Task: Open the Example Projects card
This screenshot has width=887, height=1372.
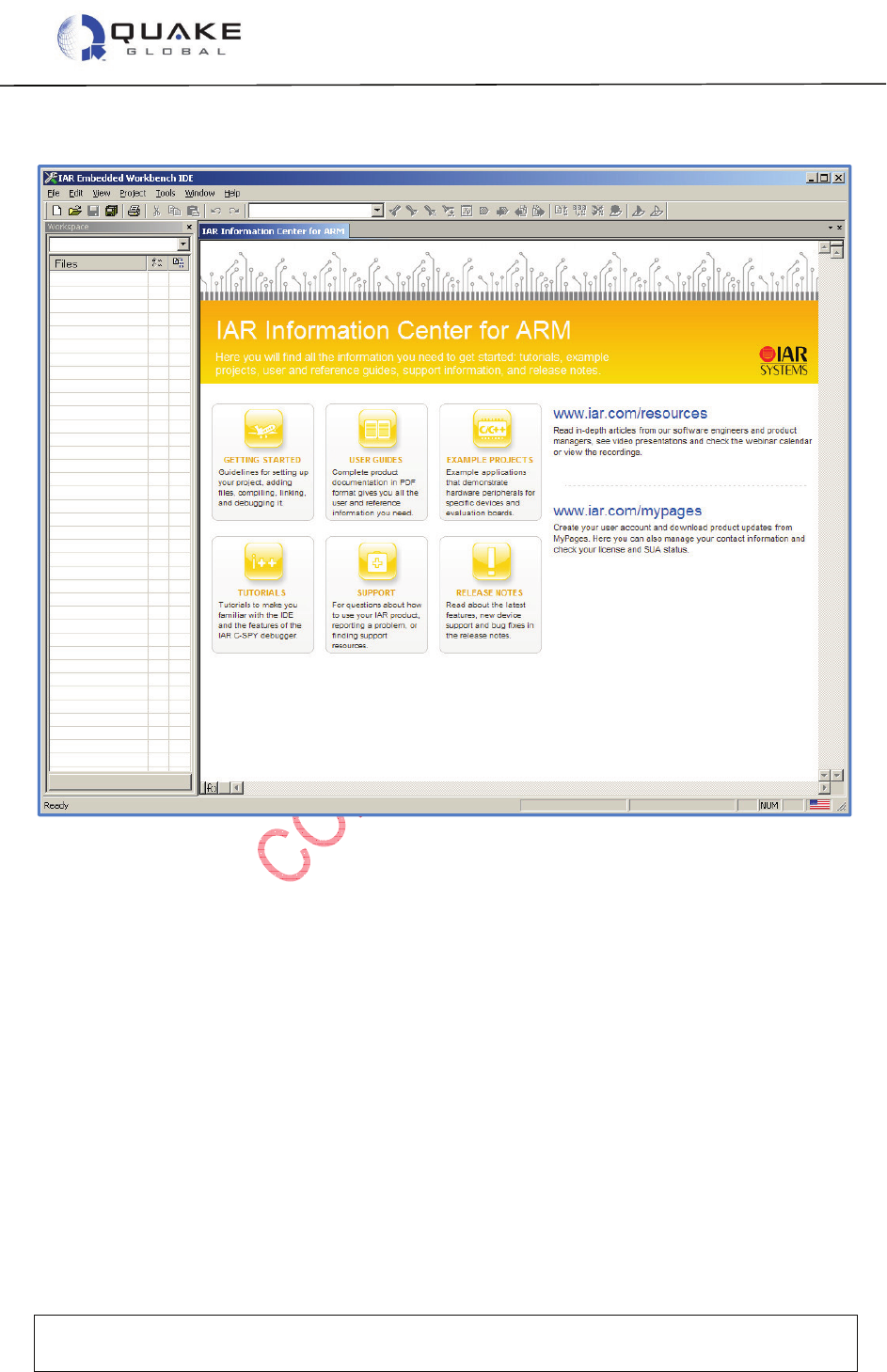Action: pos(490,462)
